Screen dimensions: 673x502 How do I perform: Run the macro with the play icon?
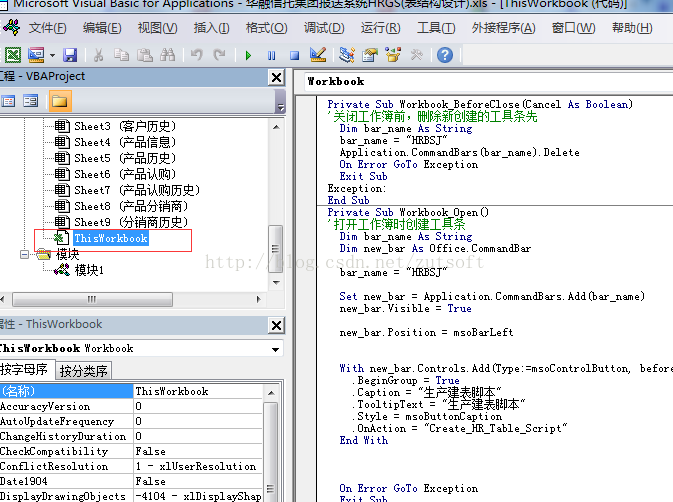click(x=248, y=55)
